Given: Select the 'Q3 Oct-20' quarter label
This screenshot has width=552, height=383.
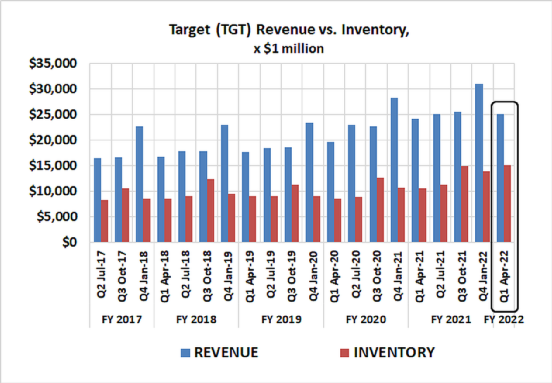Looking at the screenshot, I should click(377, 276).
